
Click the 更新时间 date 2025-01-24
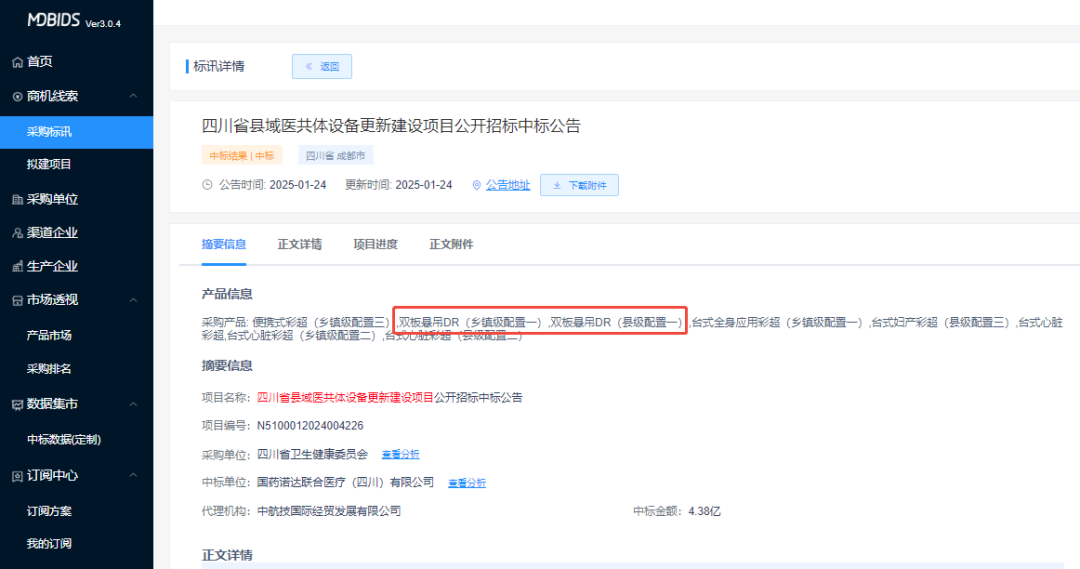click(424, 185)
